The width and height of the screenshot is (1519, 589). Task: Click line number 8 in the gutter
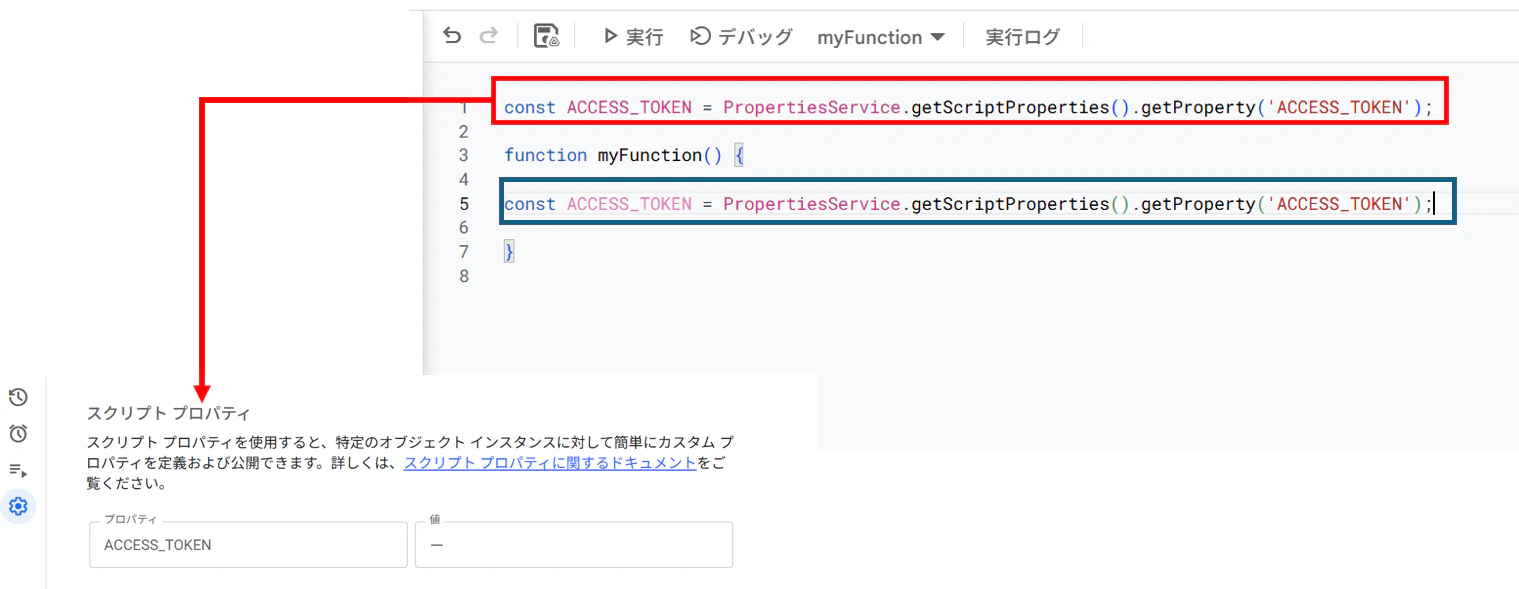click(463, 276)
